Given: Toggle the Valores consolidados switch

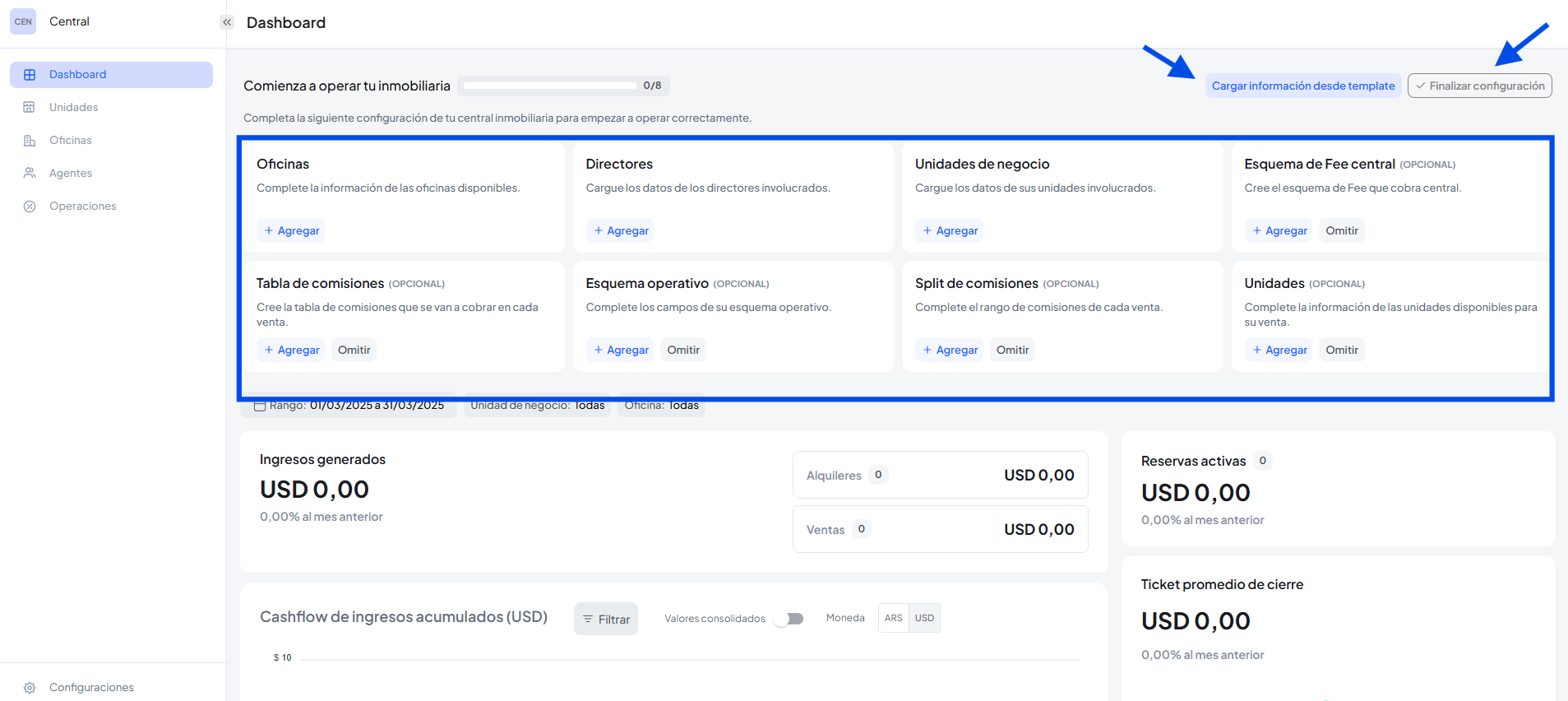Looking at the screenshot, I should point(789,619).
